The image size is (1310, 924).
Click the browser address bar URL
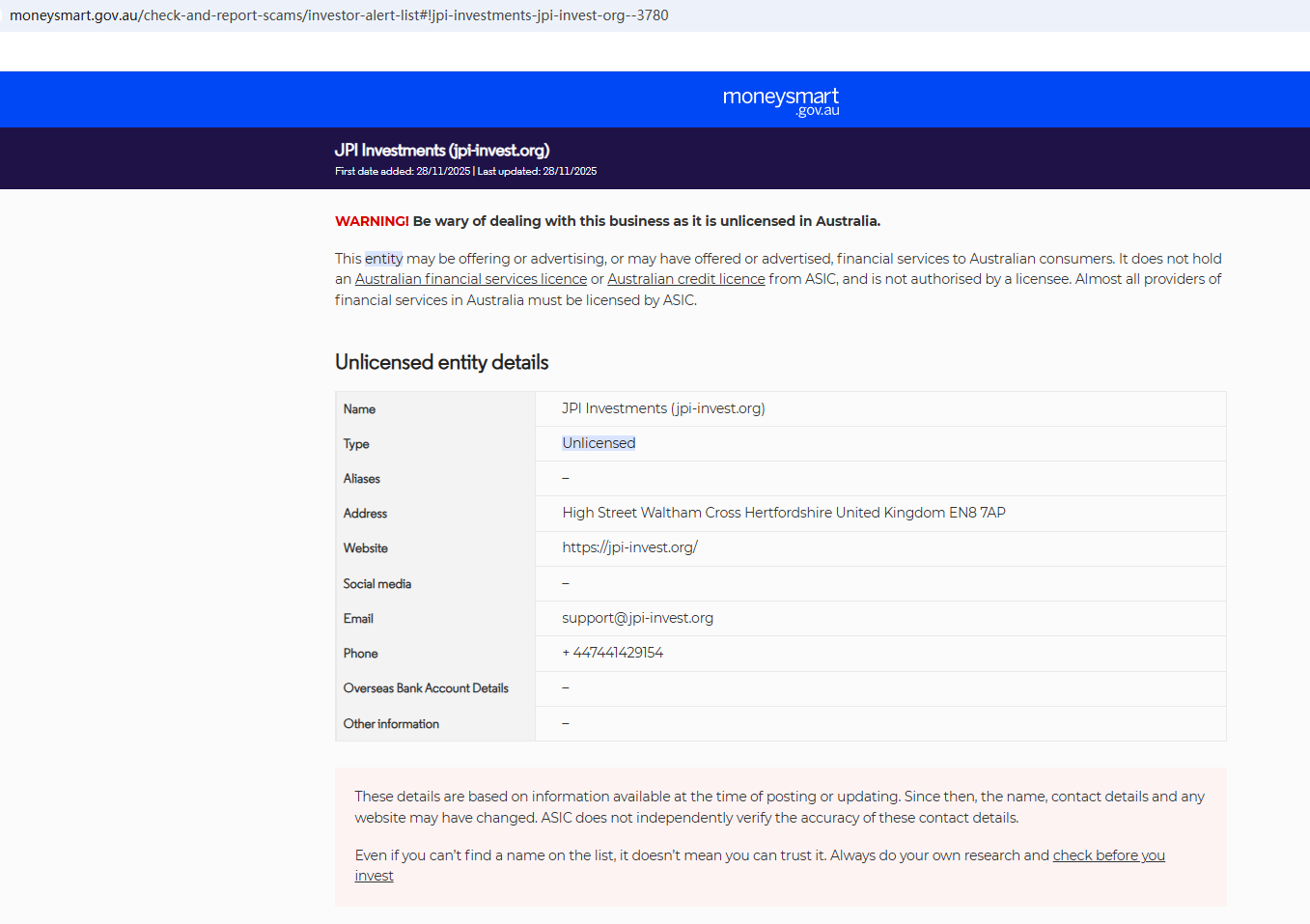tap(339, 15)
